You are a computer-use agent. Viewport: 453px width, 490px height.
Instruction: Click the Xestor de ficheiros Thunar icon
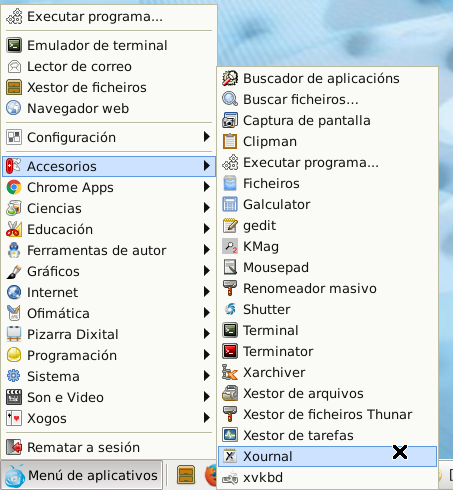[x=230, y=414]
